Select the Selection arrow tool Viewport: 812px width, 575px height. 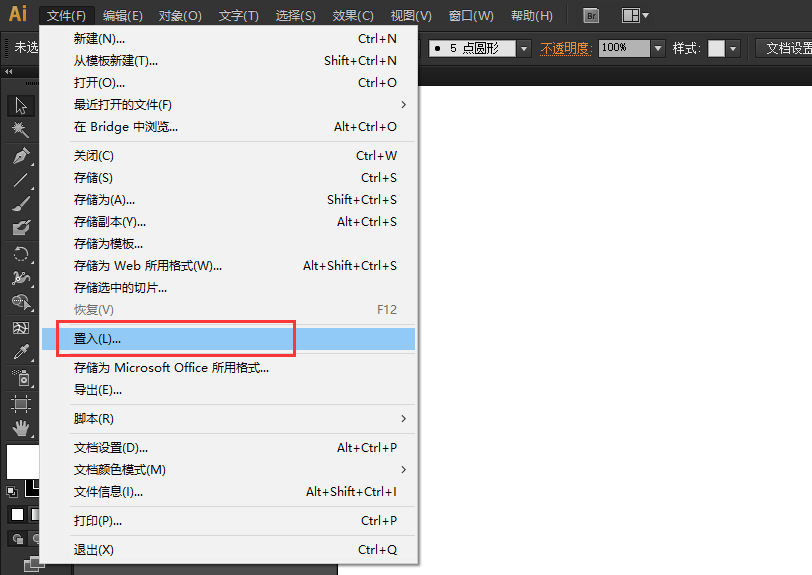coord(21,106)
